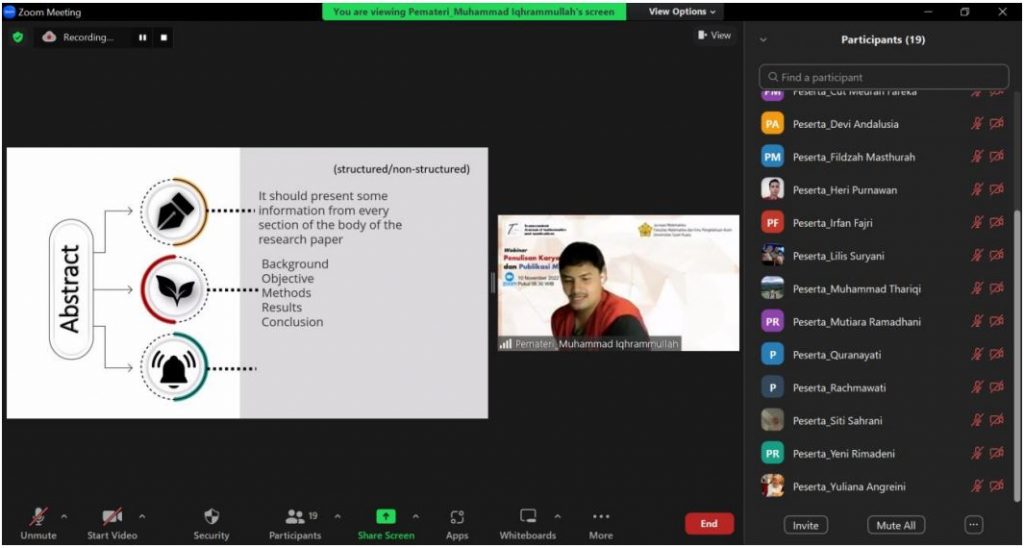This screenshot has width=1024, height=548.
Task: Open the Apps icon in toolbar
Action: coord(457,517)
